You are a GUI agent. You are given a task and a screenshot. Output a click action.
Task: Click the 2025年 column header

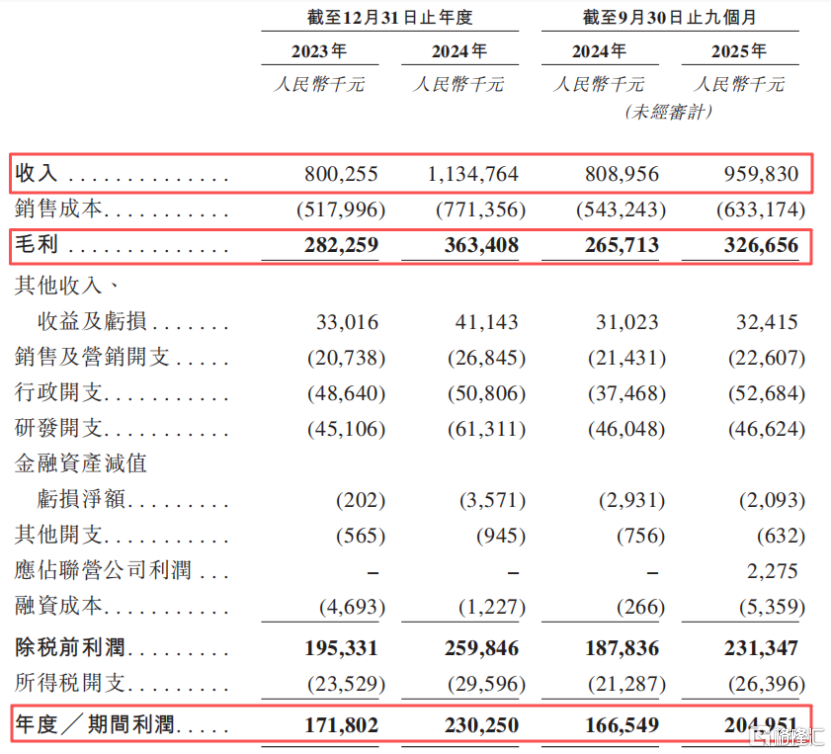[741, 49]
